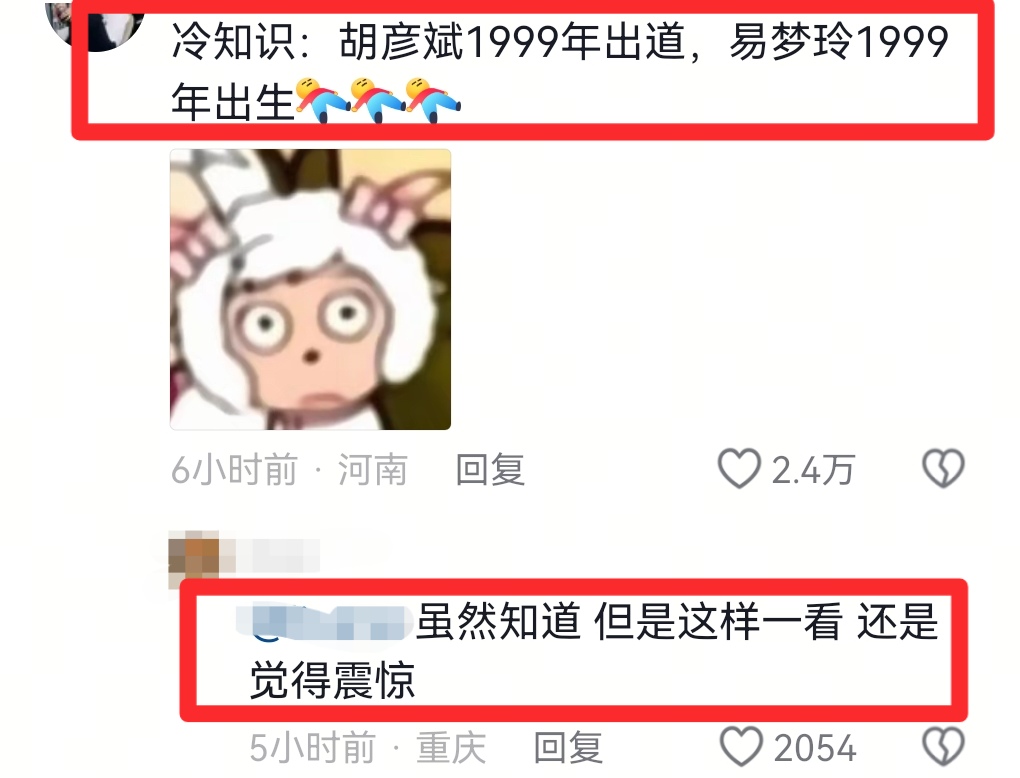
Task: Select the reply text 虽然知道 但是这样一看
Action: pyautogui.click(x=629, y=621)
